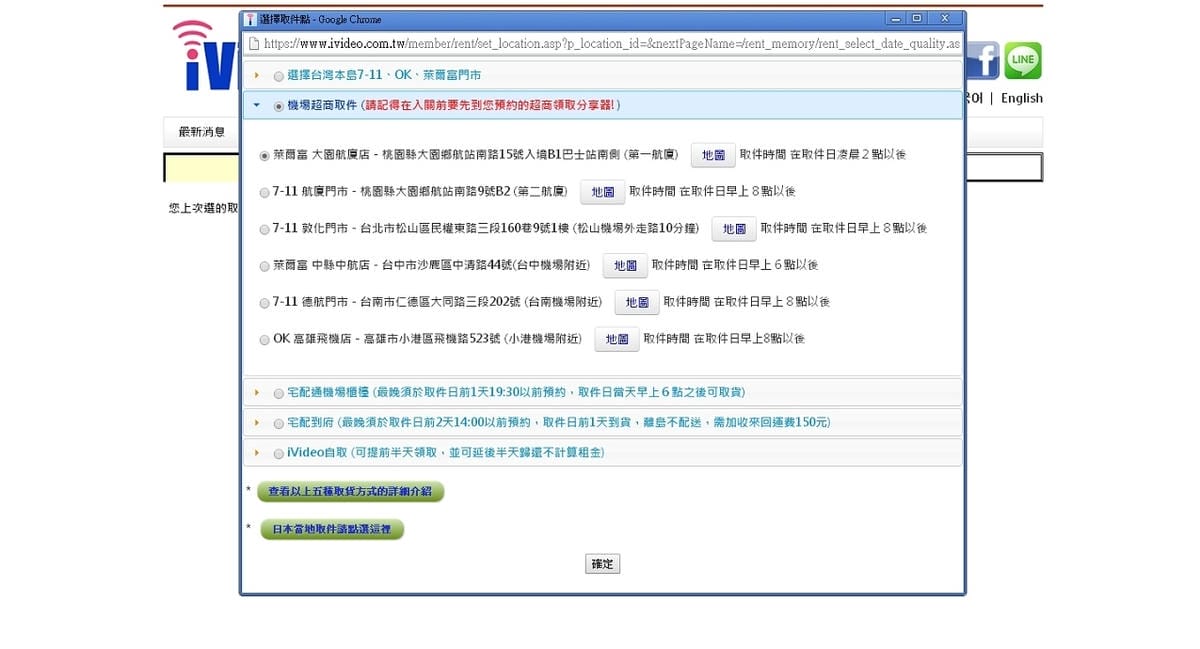Select the iVideo自取 radio button
Image resolution: width=1200 pixels, height=649 pixels.
pos(278,453)
